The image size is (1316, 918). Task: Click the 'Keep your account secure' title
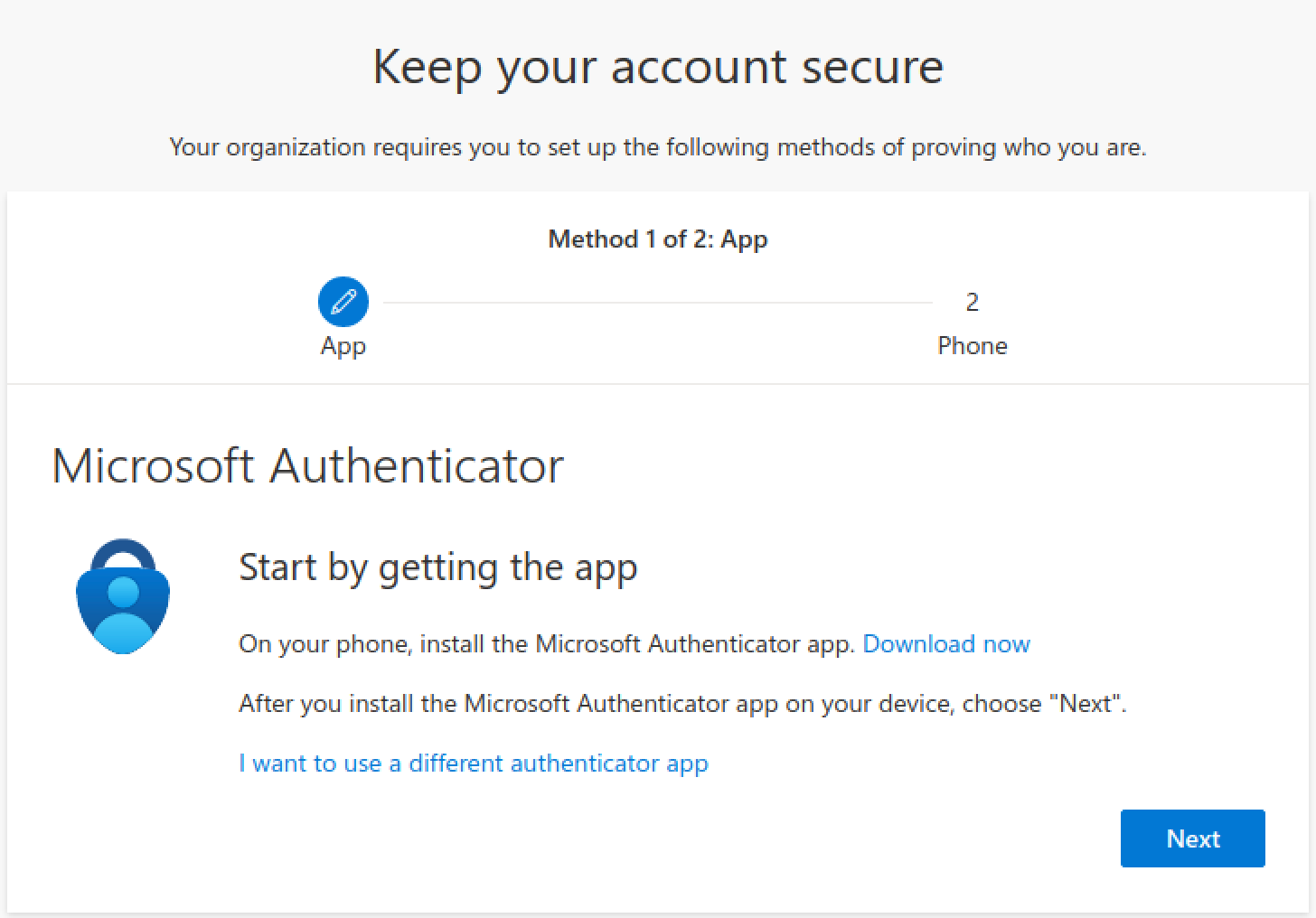658,67
